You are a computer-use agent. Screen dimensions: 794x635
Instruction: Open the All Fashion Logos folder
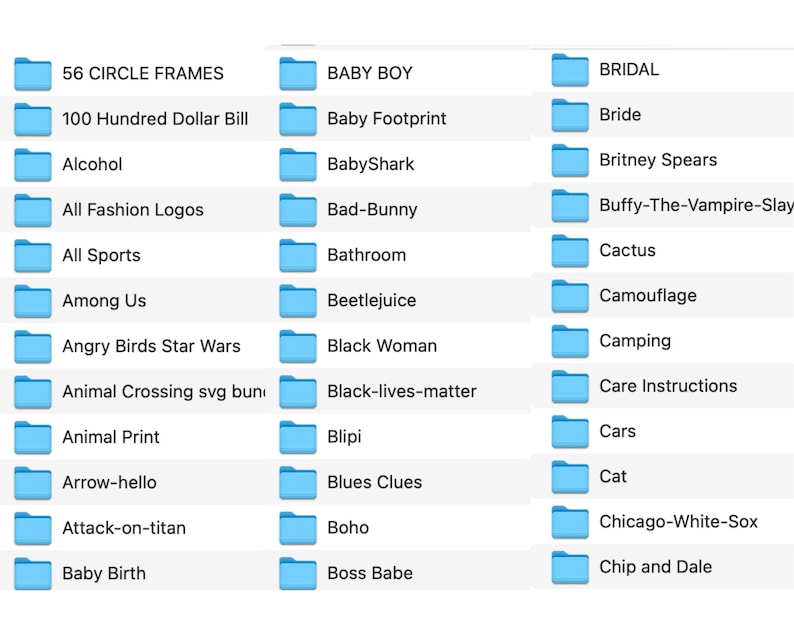(133, 210)
